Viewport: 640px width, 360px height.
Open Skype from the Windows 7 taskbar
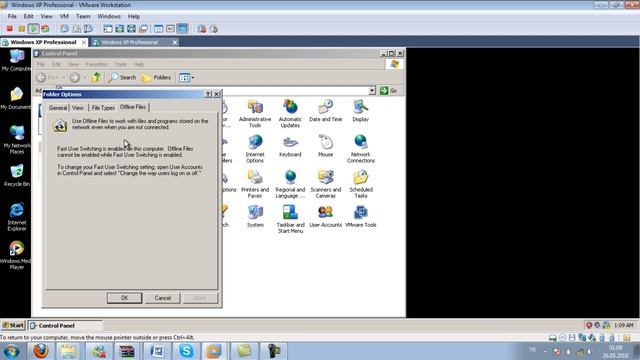[x=186, y=351]
